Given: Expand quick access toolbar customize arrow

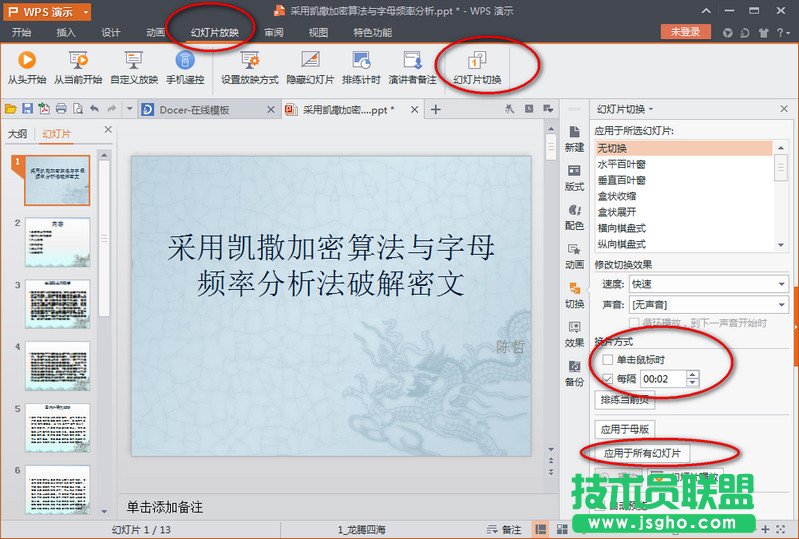Looking at the screenshot, I should coord(129,109).
